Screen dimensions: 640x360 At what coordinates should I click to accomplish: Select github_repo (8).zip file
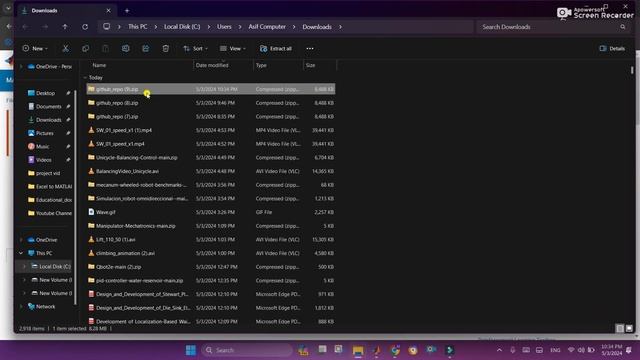coord(211,103)
